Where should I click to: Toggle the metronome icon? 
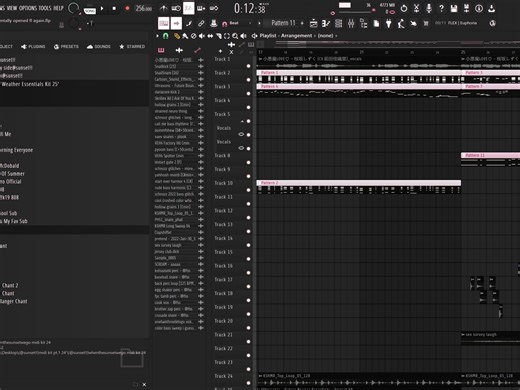pyautogui.click(x=163, y=8)
